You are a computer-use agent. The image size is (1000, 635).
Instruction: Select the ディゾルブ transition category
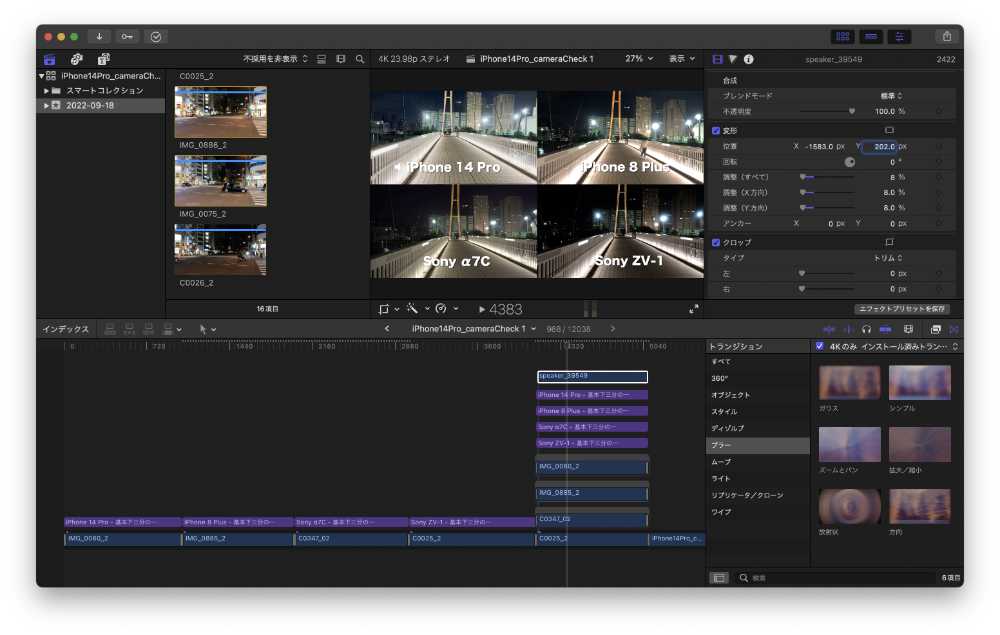click(758, 428)
